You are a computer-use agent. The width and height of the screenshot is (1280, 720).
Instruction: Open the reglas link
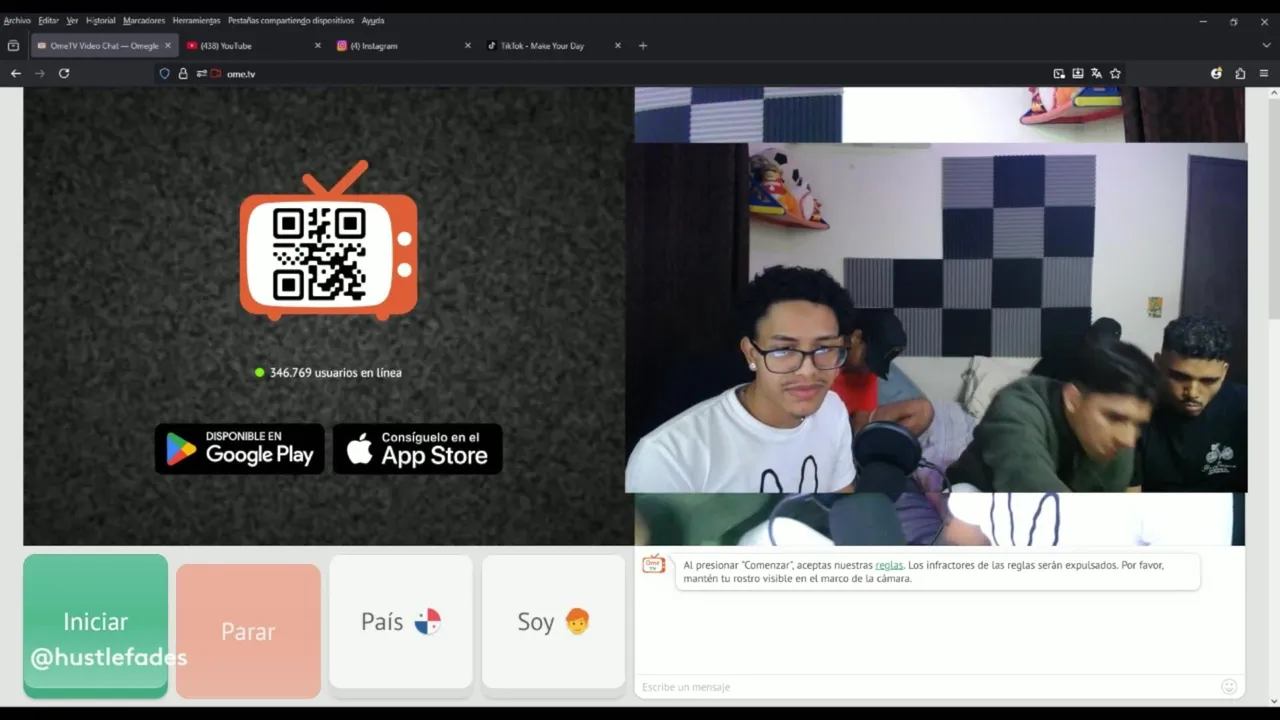pos(889,565)
